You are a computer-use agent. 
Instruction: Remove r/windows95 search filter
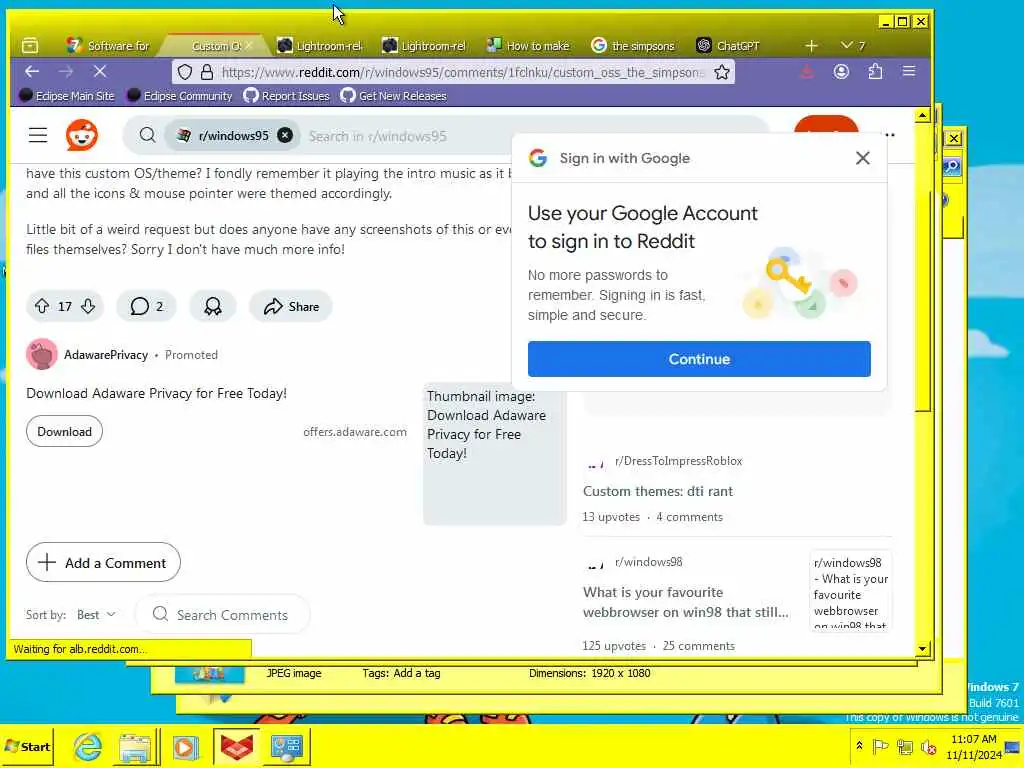tap(285, 135)
